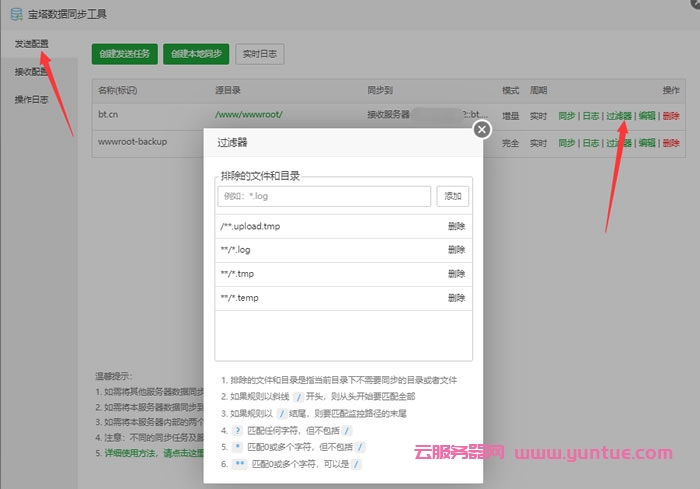Click red 删除 on the bt.cn row
700x489 pixels.
pyautogui.click(x=670, y=115)
